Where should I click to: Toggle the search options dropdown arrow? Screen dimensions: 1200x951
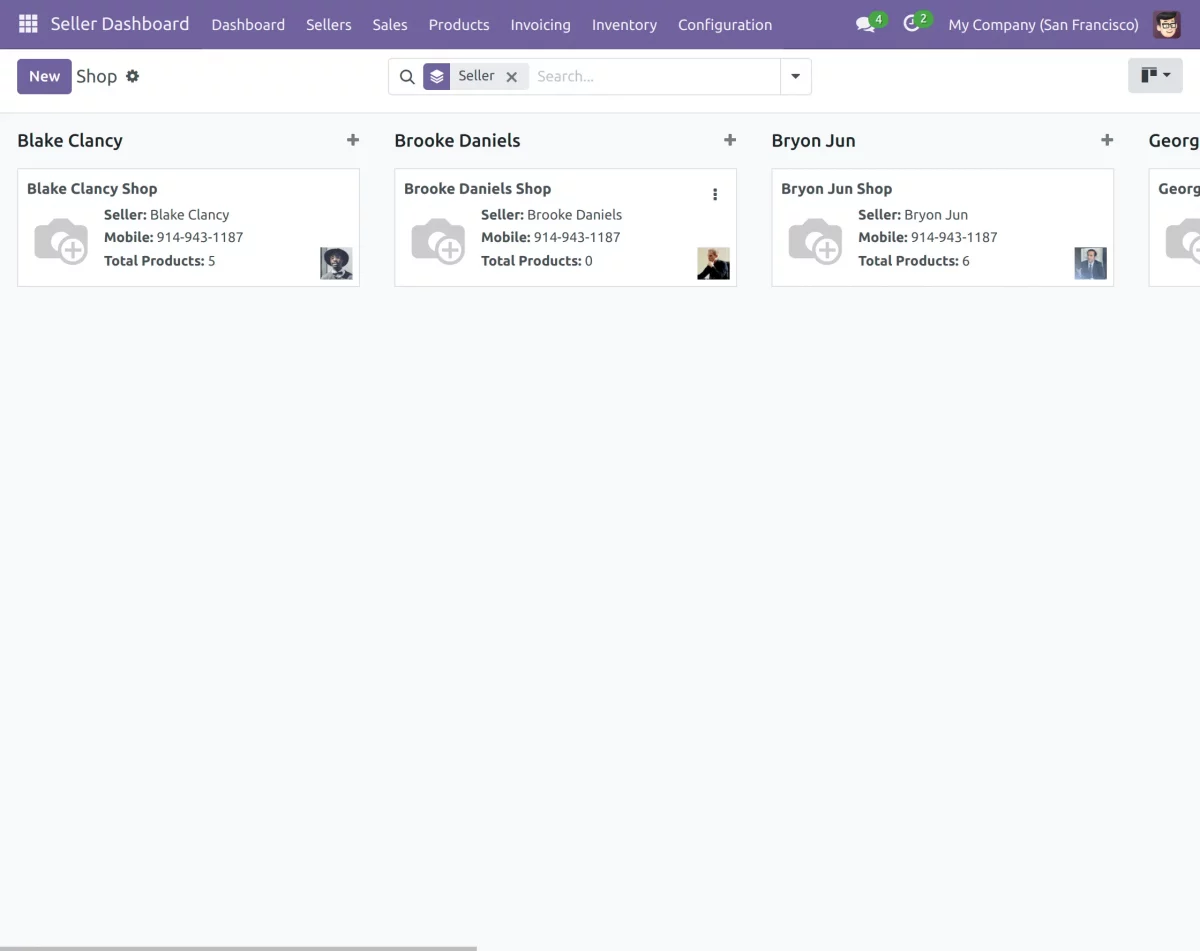796,77
